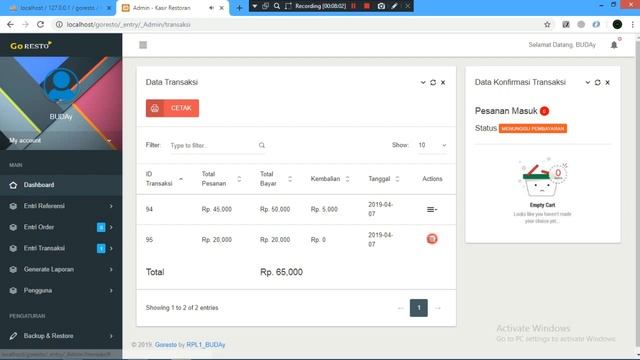640x360 pixels.
Task: Click the Entri Transaksi badge counter
Action: point(101,248)
